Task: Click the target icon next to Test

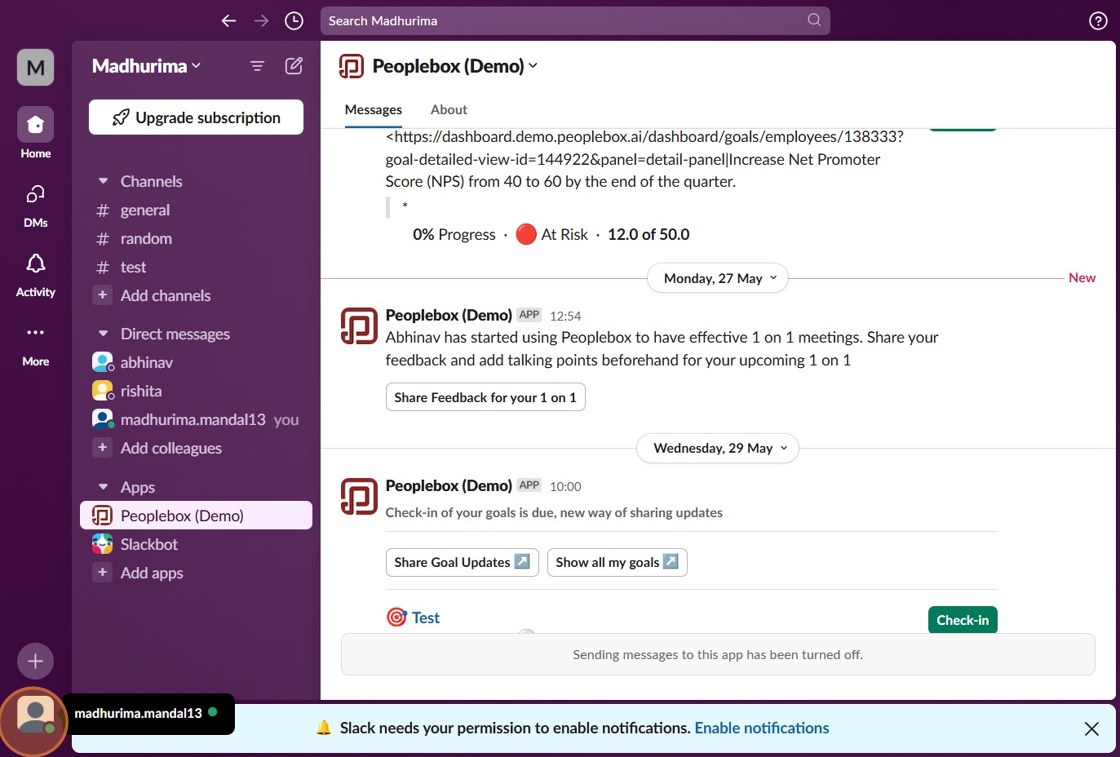Action: [x=396, y=617]
